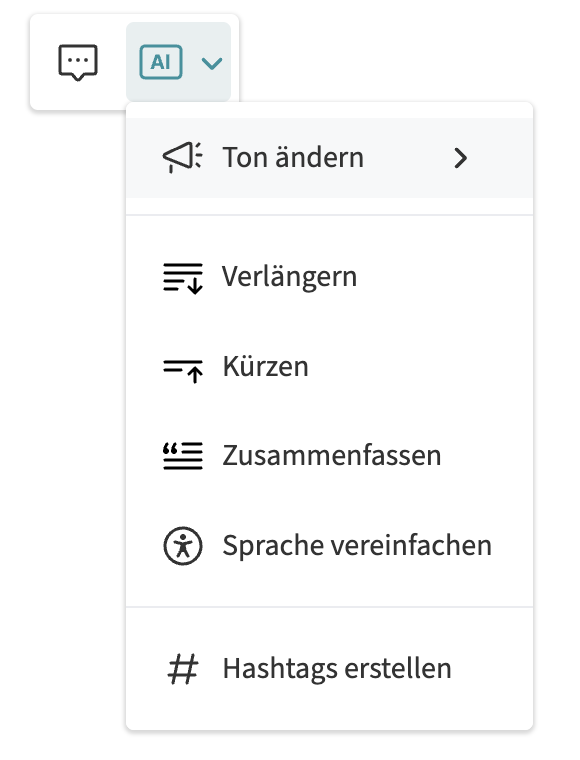Collapse the AI menu with teal chevron
Image resolution: width=580 pixels, height=760 pixels.
(212, 63)
